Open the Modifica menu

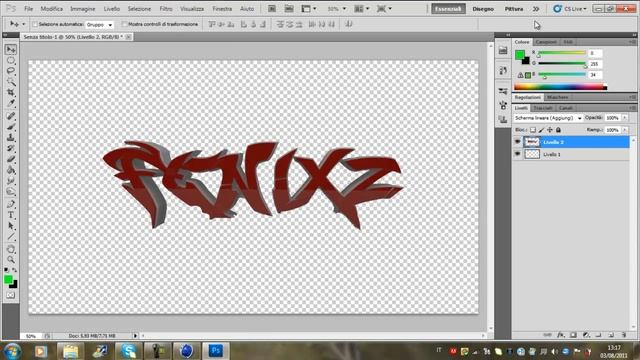coord(51,9)
